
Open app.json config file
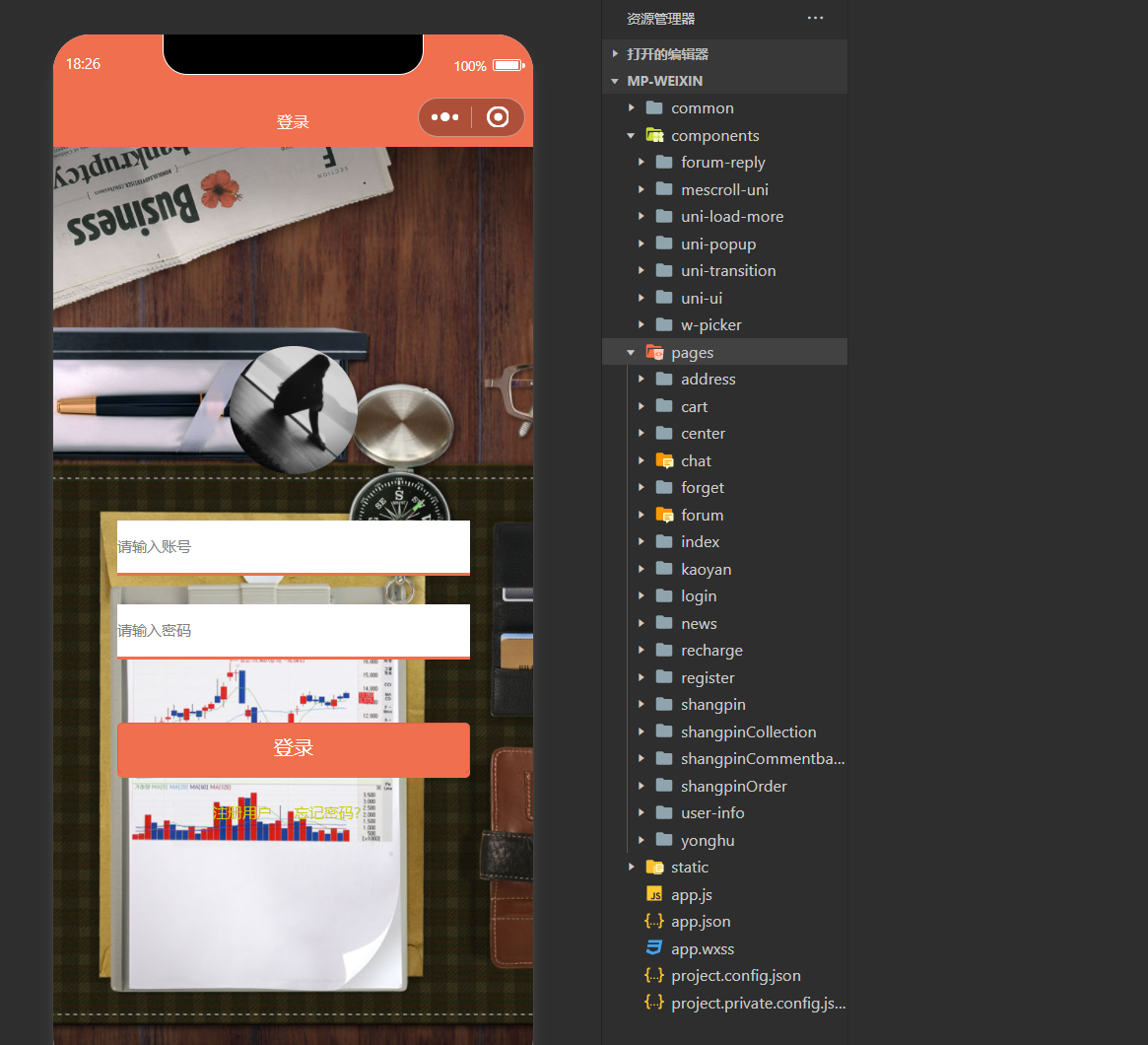pos(700,921)
